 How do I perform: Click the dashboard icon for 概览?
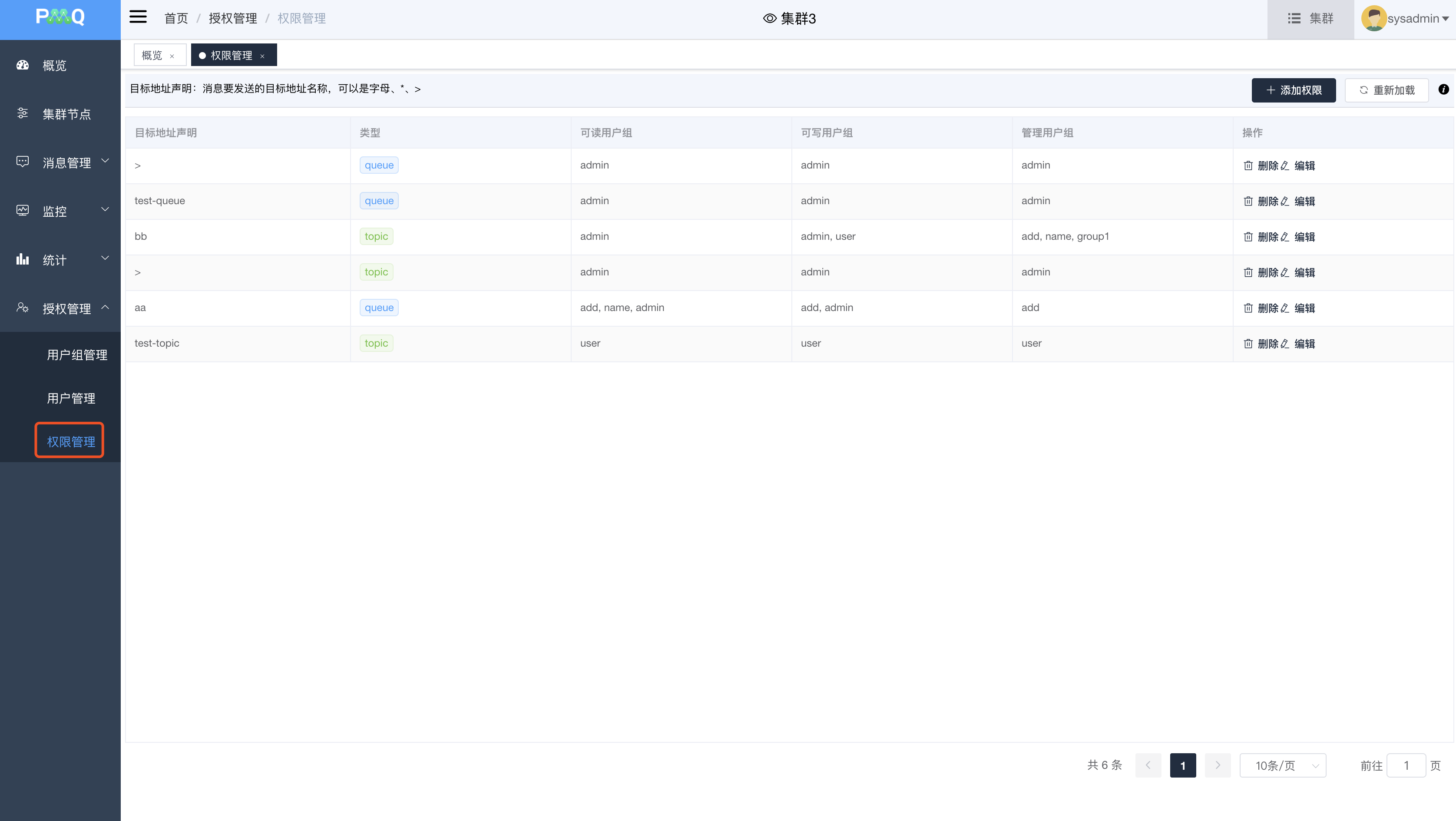(x=23, y=65)
